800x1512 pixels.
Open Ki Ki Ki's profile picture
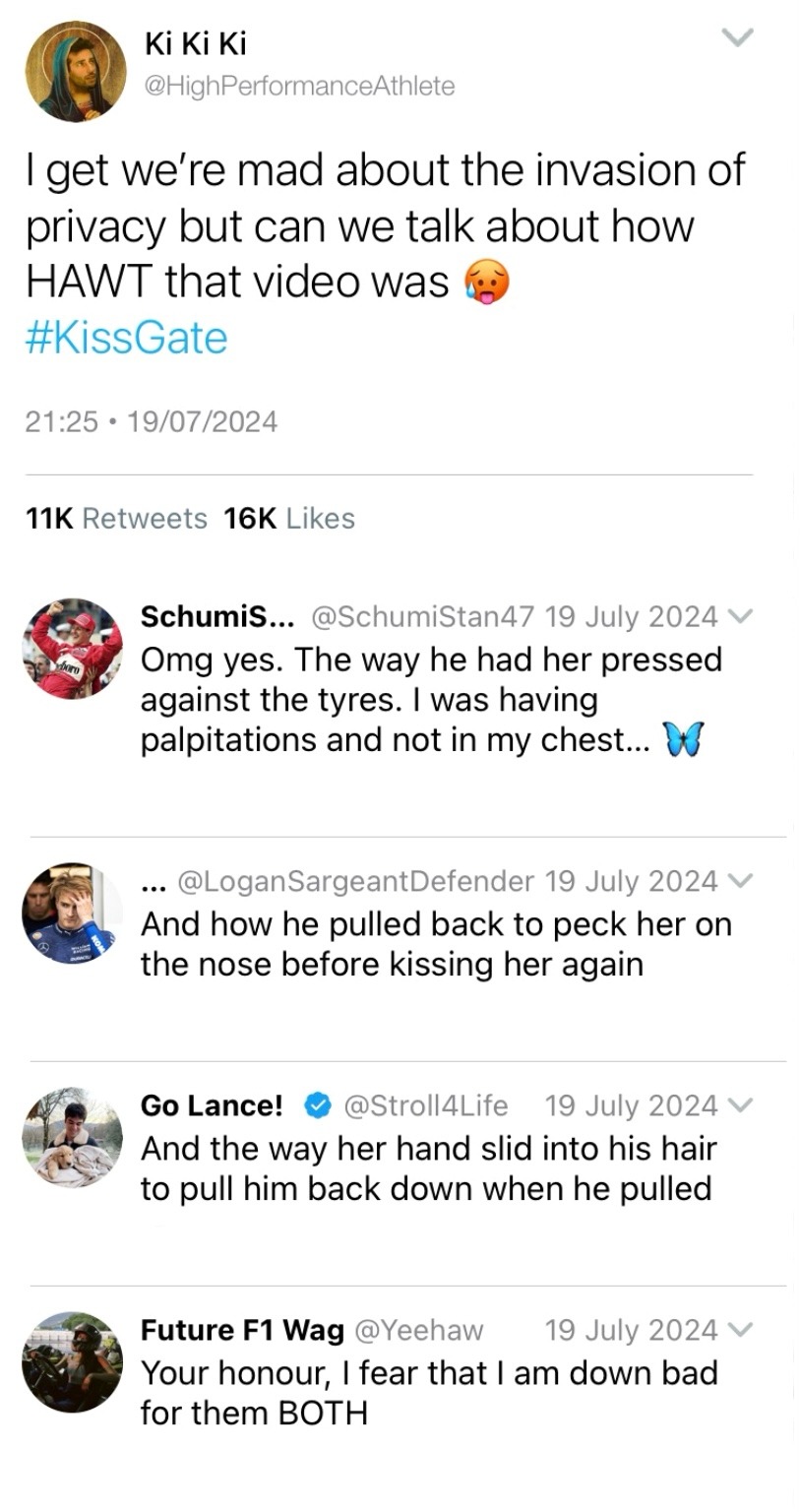(x=76, y=71)
